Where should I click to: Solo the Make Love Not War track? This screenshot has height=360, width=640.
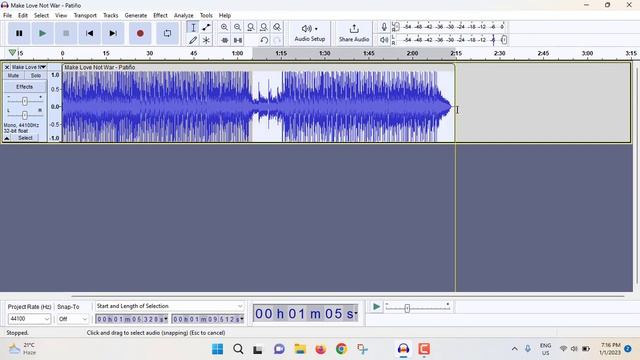36,76
